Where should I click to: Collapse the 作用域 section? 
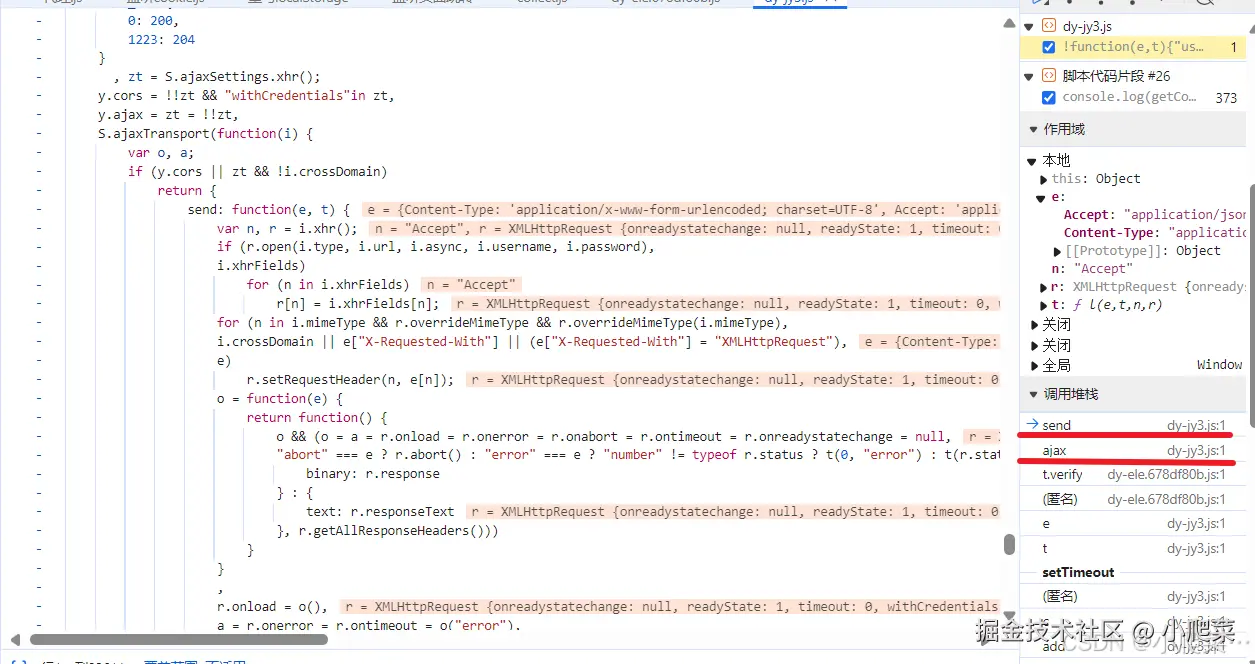(x=1032, y=129)
